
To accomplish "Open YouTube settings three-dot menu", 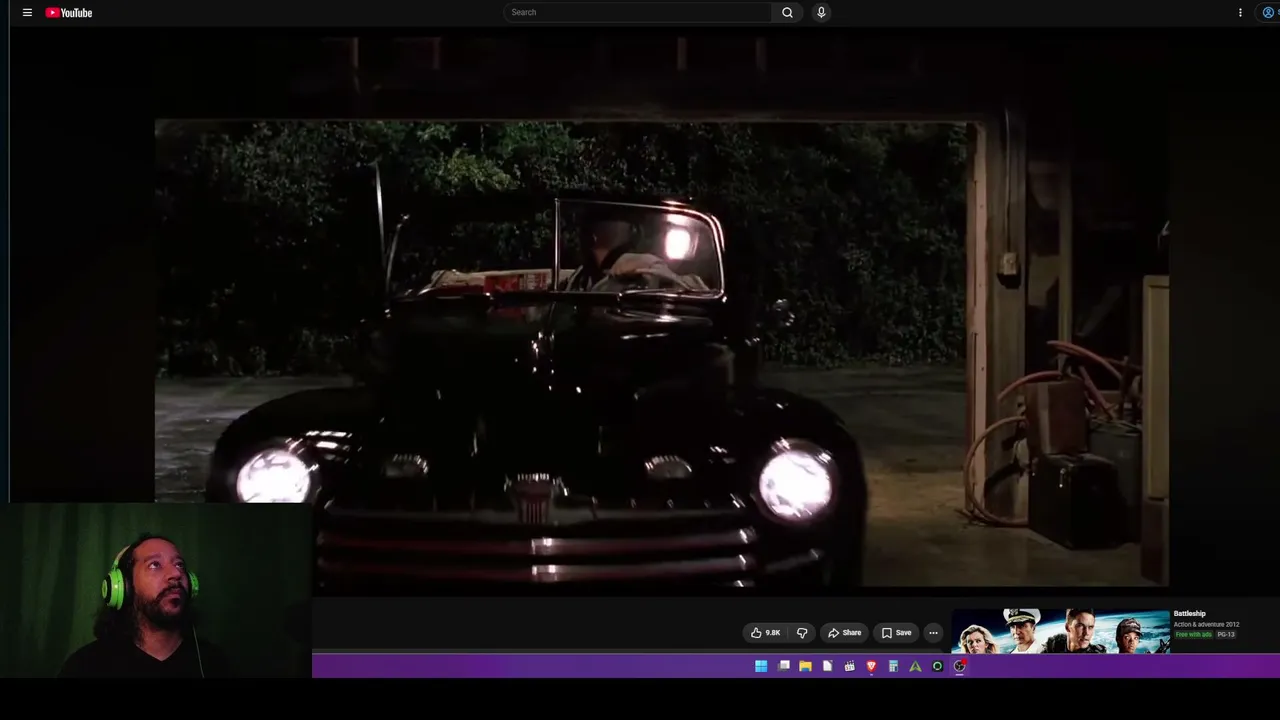I will (x=1240, y=13).
